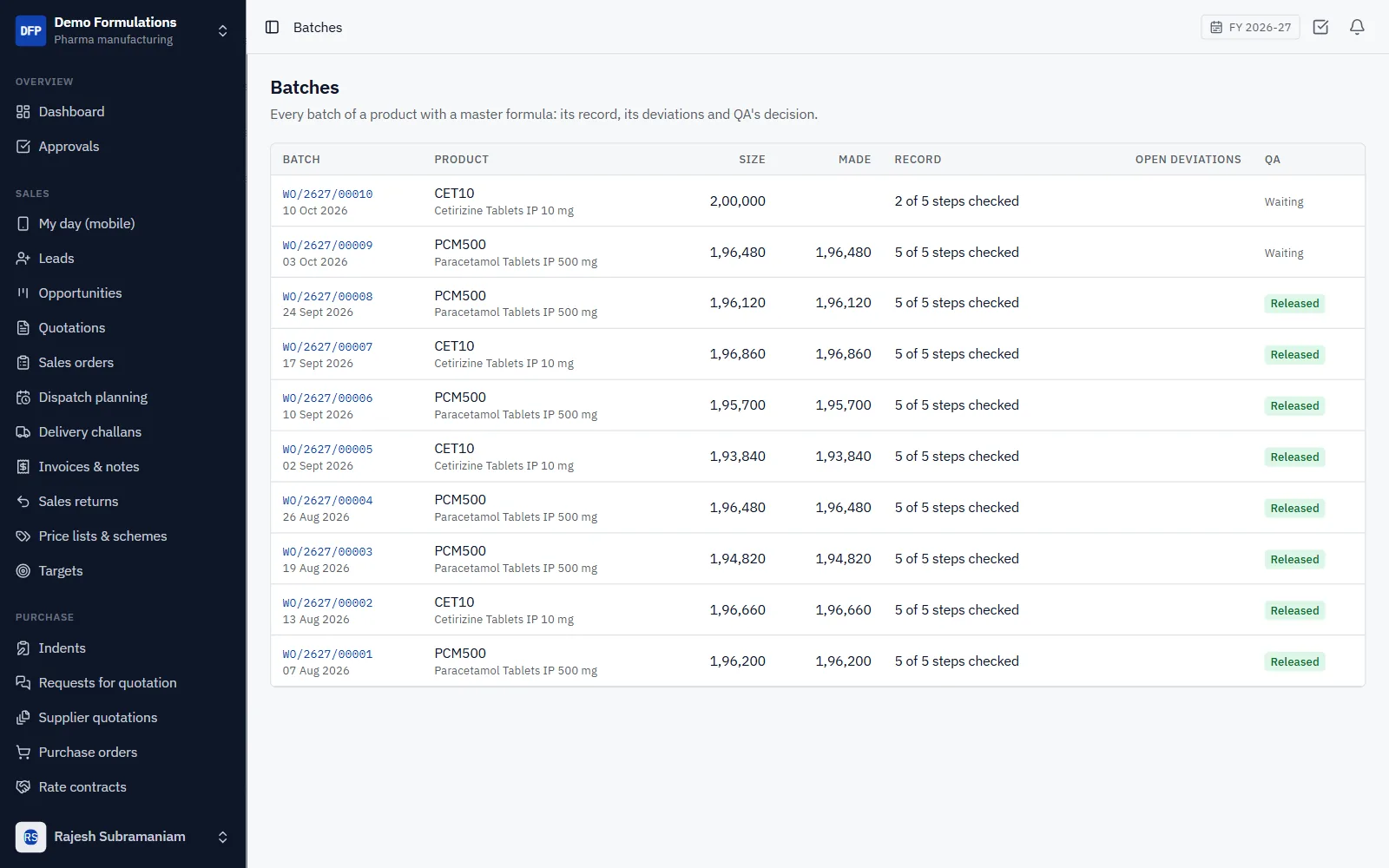Click the Sales returns arrow icon
This screenshot has height=868, width=1389.
23,502
